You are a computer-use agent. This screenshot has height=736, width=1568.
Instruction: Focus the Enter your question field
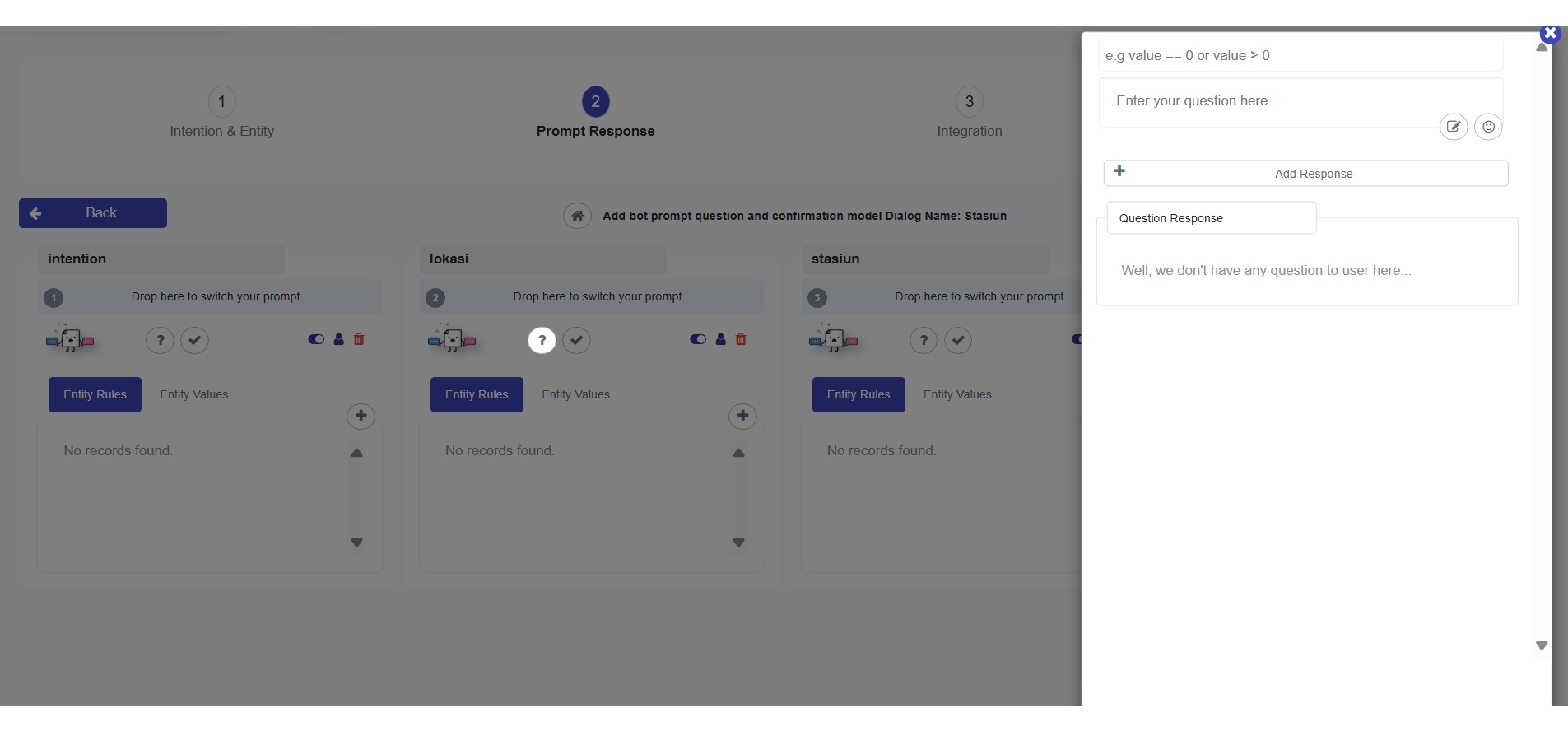tap(1268, 101)
